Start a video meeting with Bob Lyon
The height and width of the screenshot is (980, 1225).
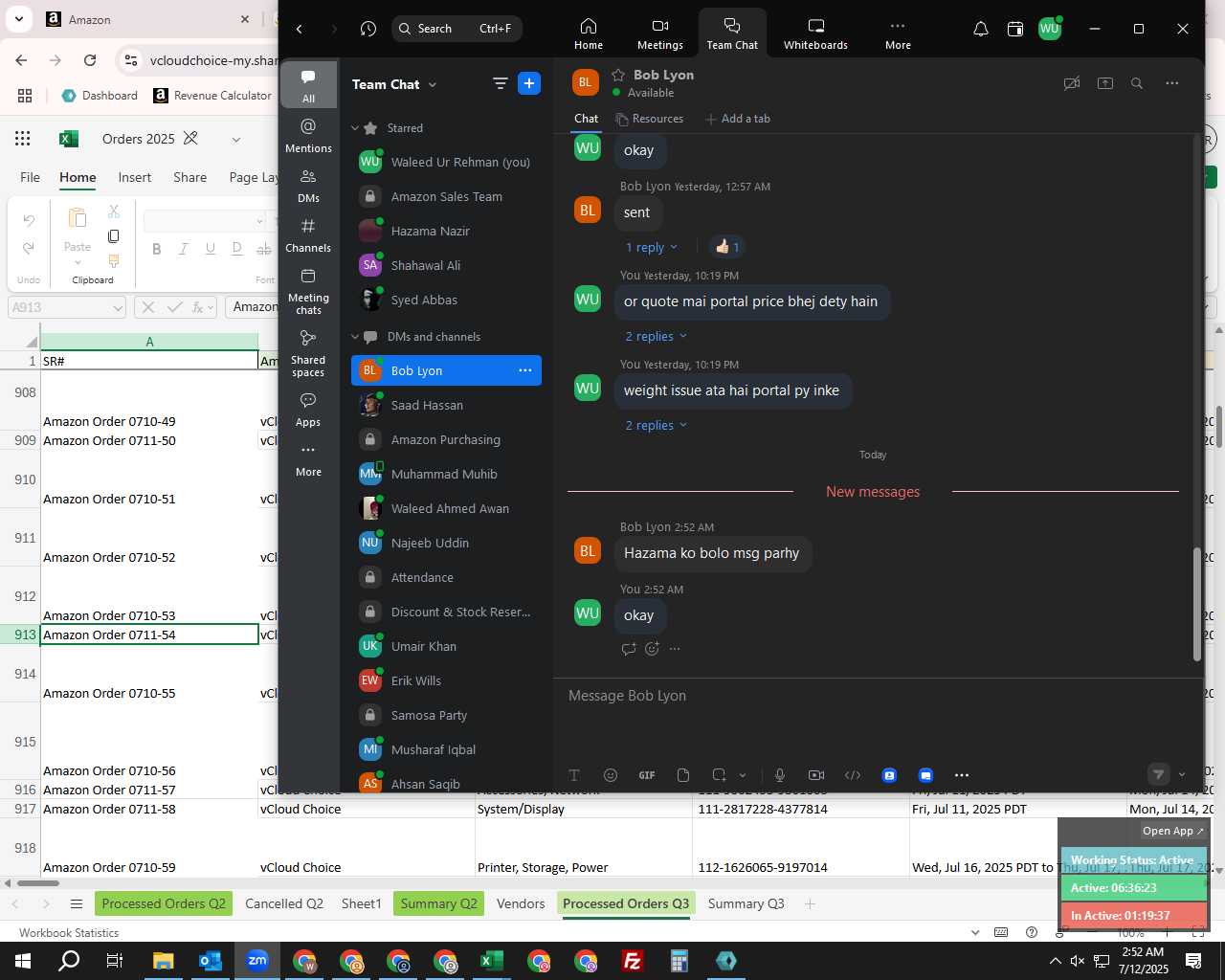click(x=1072, y=83)
